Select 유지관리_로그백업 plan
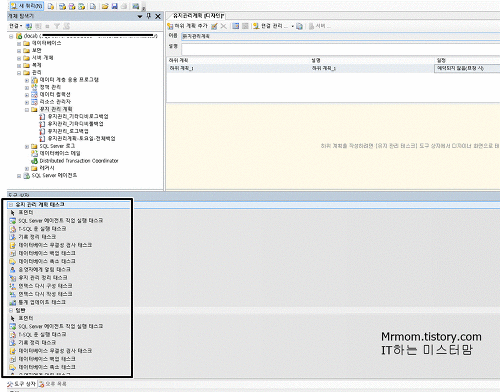Image resolution: width=500 pixels, height=392 pixels. [68, 131]
